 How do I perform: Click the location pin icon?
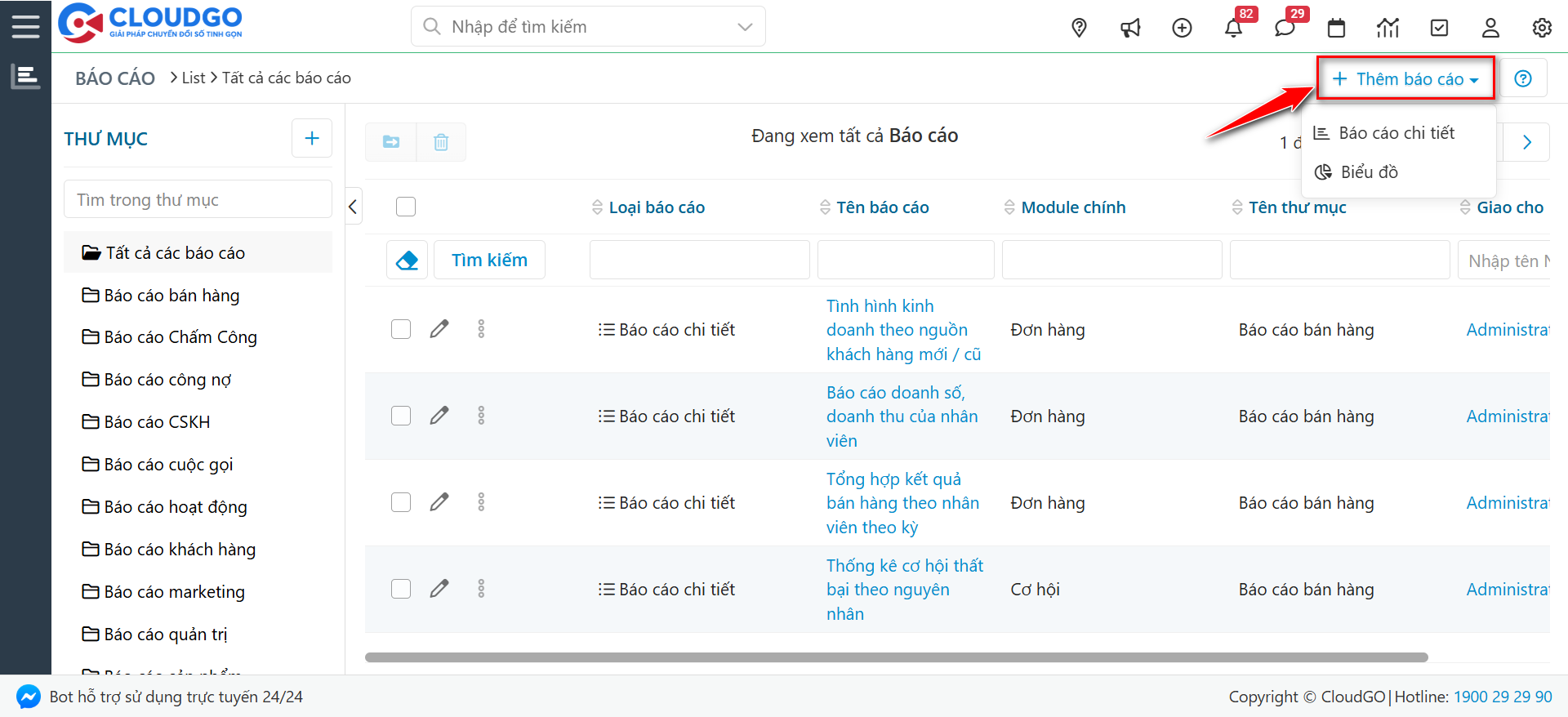[x=1079, y=29]
